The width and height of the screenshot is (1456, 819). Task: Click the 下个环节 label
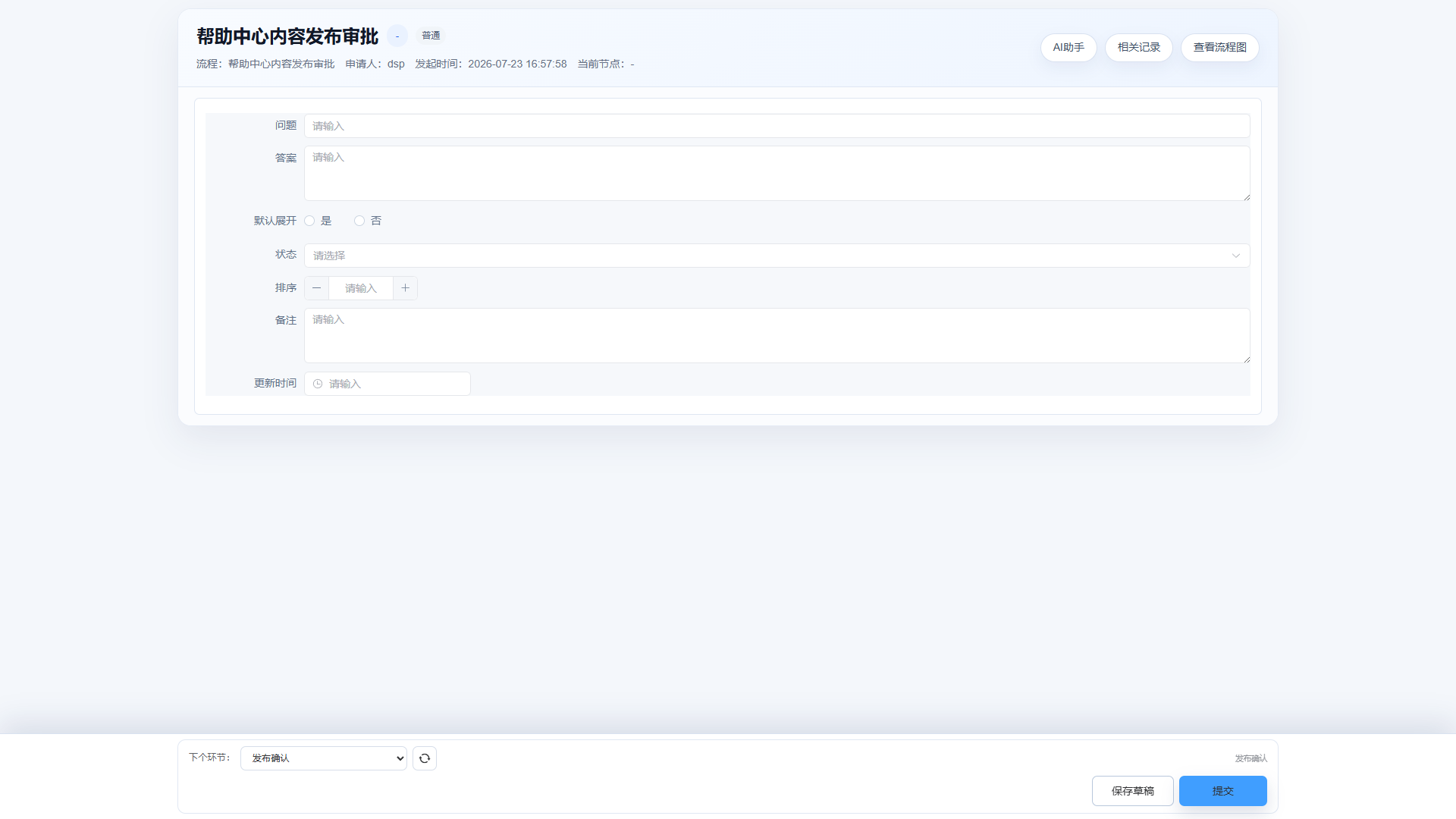[209, 758]
